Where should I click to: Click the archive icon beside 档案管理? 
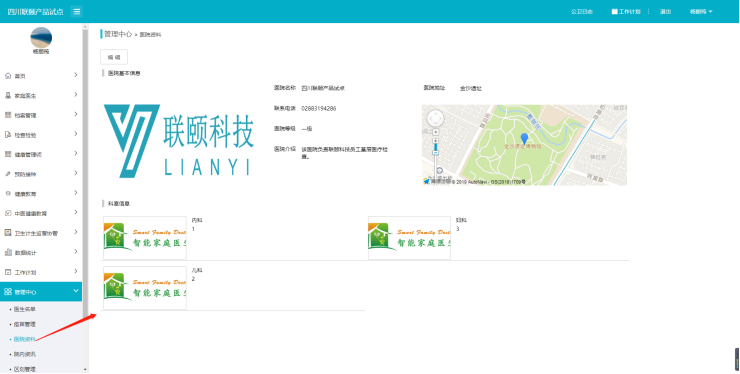point(8,115)
